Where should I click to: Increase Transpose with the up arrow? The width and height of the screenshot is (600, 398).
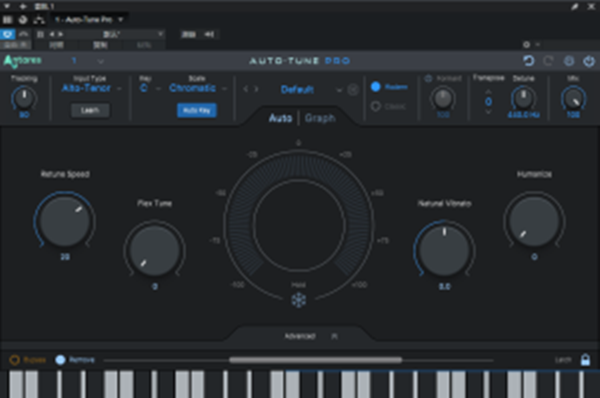(x=488, y=92)
